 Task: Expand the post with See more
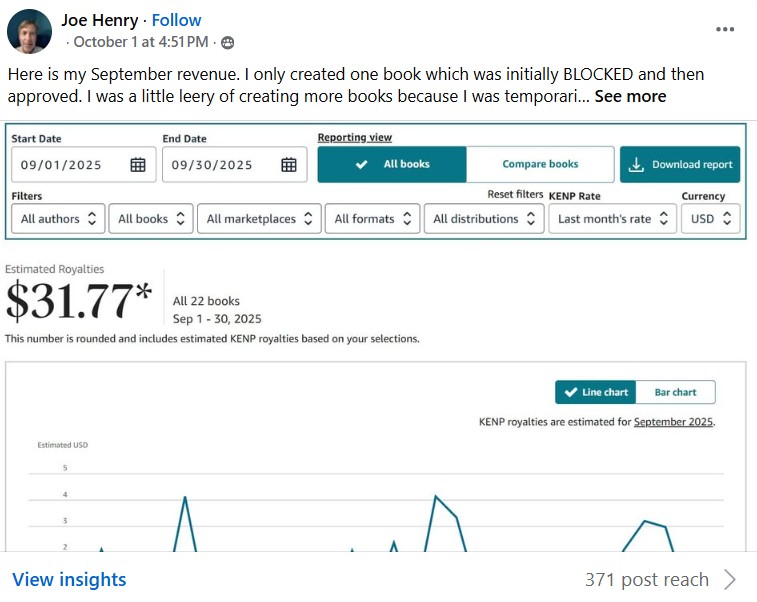[630, 97]
